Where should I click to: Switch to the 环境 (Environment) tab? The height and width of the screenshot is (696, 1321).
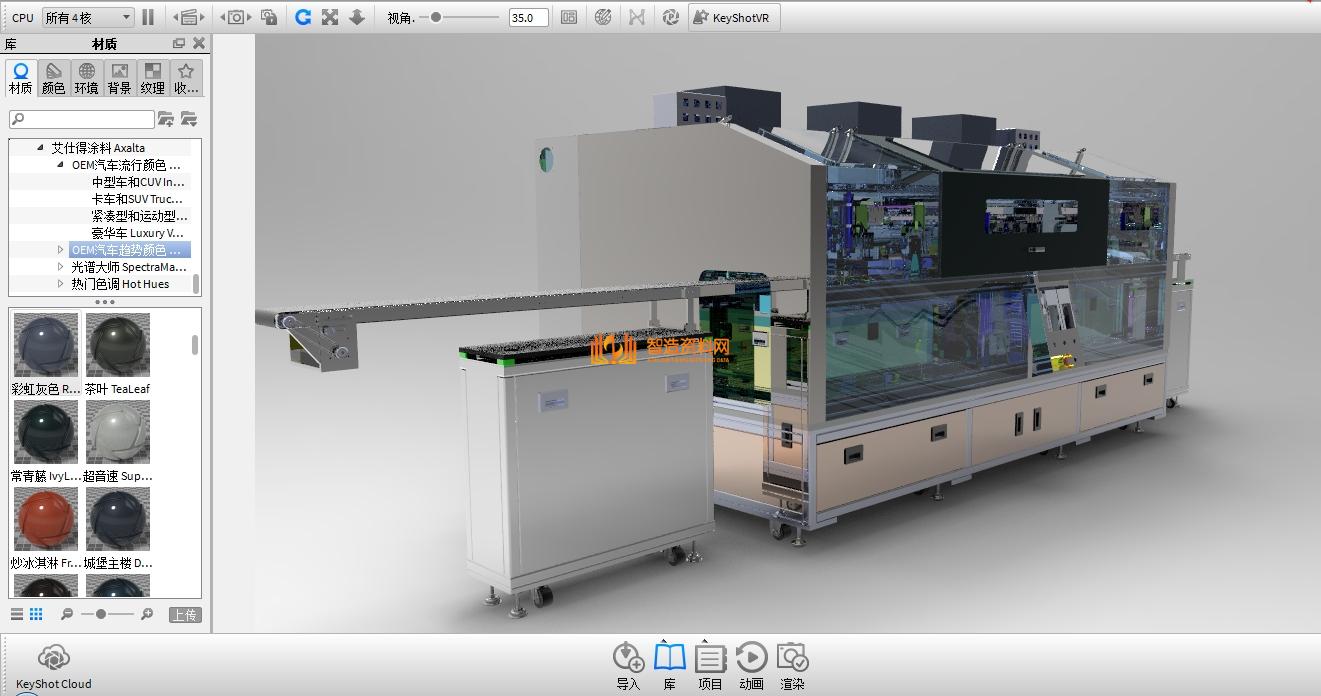[x=87, y=78]
